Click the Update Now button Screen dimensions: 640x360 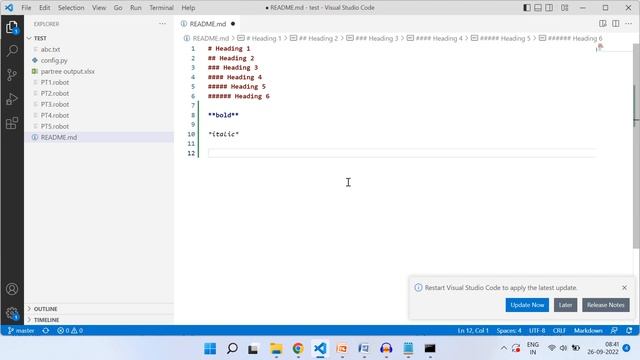point(527,305)
